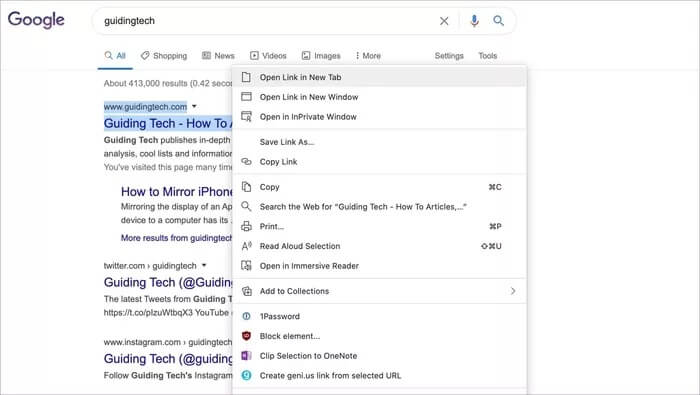Select Print... menu entry
The width and height of the screenshot is (700, 395).
coord(379,226)
